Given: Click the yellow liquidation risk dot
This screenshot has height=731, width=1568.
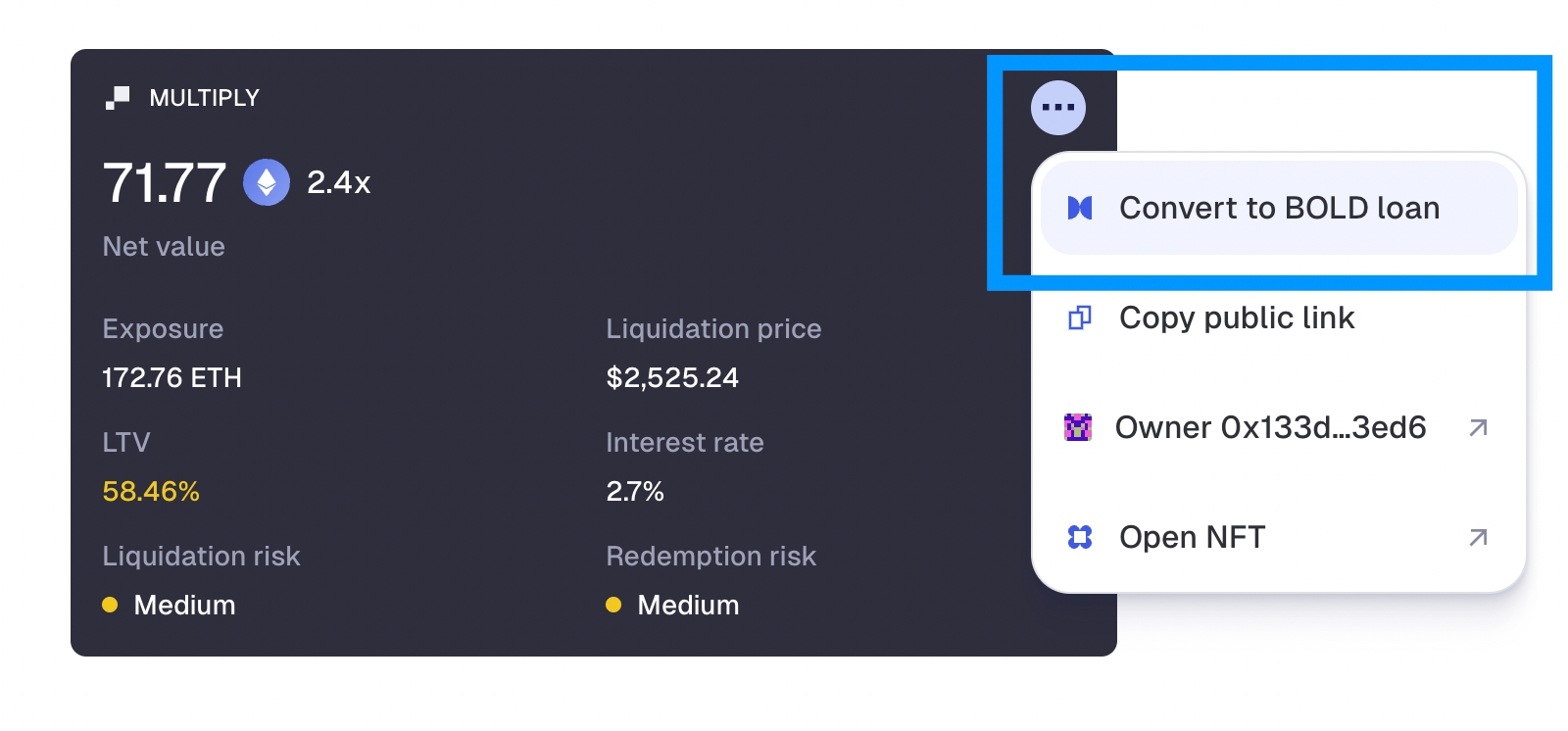Looking at the screenshot, I should [110, 605].
